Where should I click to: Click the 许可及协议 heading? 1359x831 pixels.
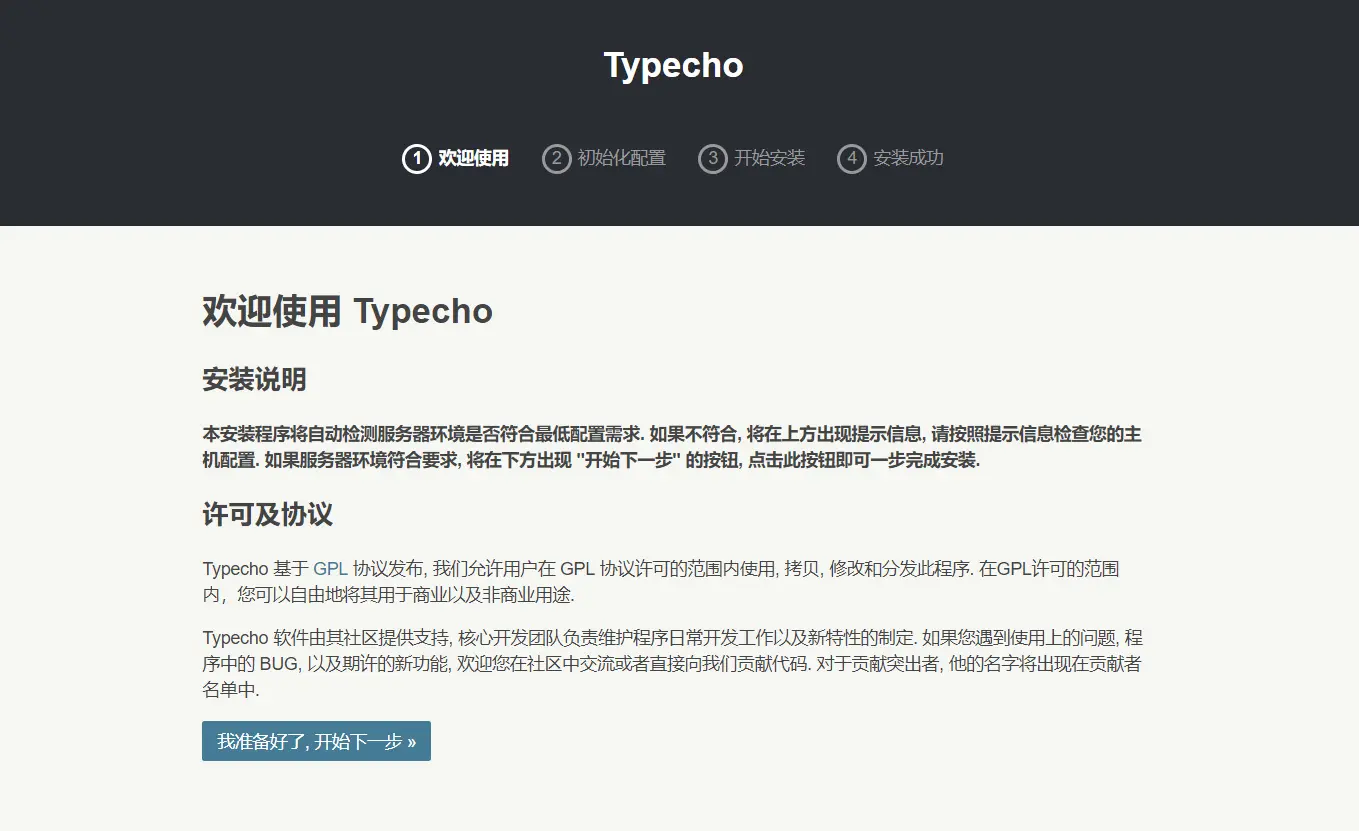[267, 515]
